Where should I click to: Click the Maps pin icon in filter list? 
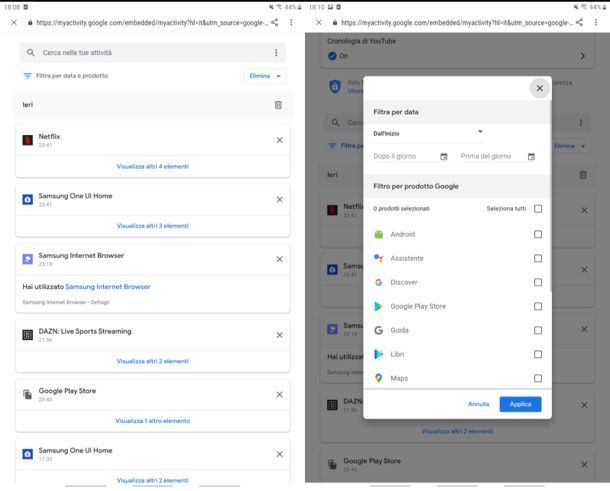379,378
